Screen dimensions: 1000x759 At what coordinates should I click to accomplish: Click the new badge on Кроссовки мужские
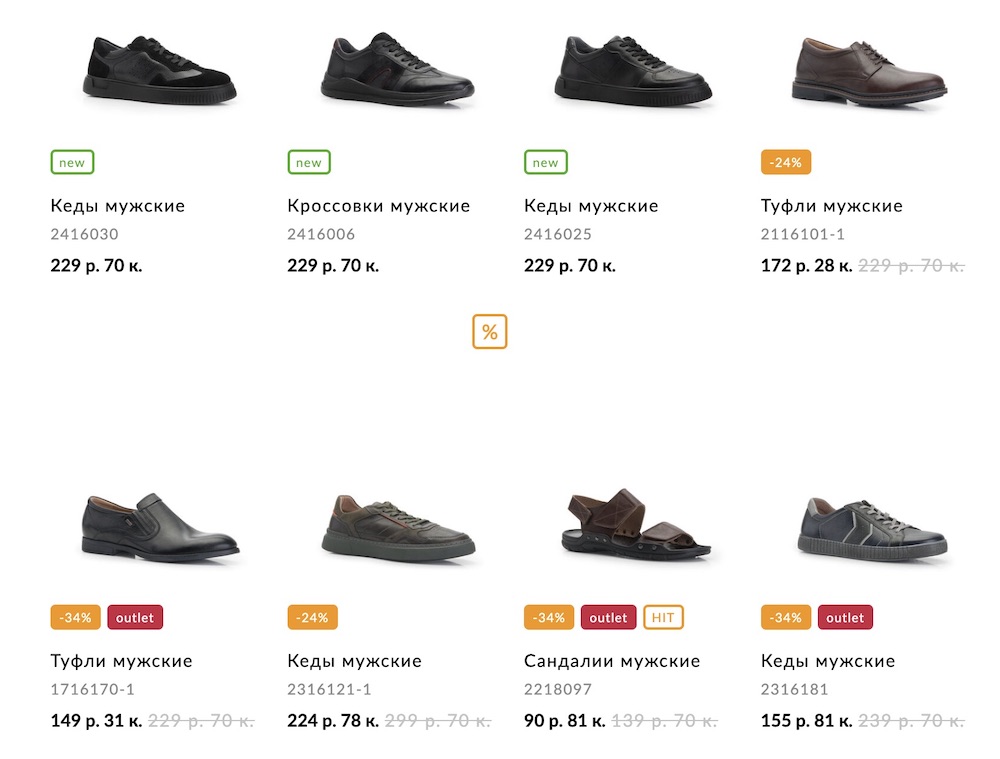tap(309, 162)
